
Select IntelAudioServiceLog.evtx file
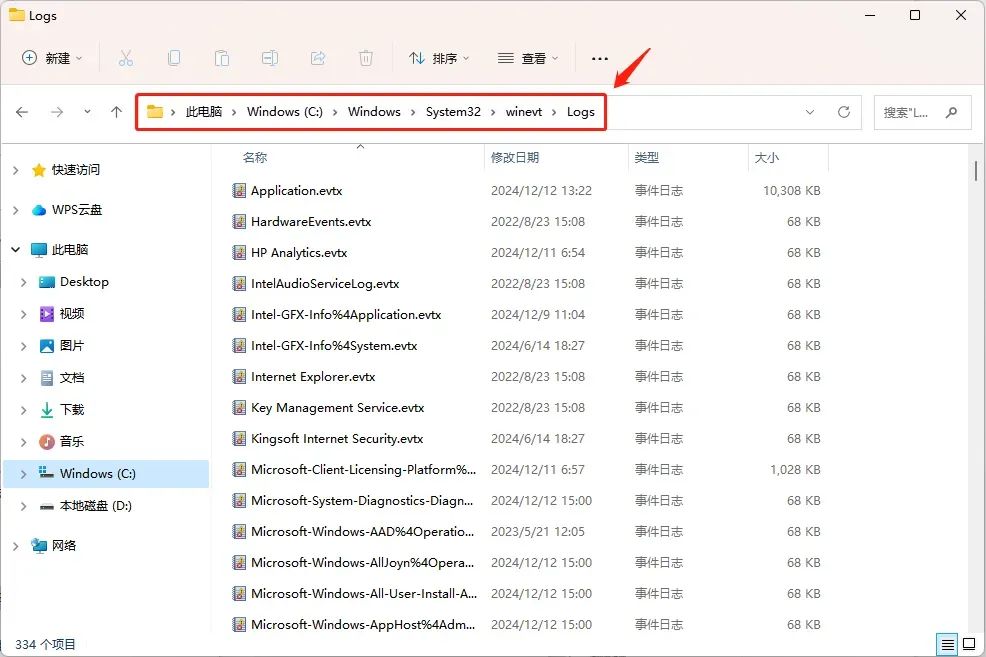[x=325, y=284]
